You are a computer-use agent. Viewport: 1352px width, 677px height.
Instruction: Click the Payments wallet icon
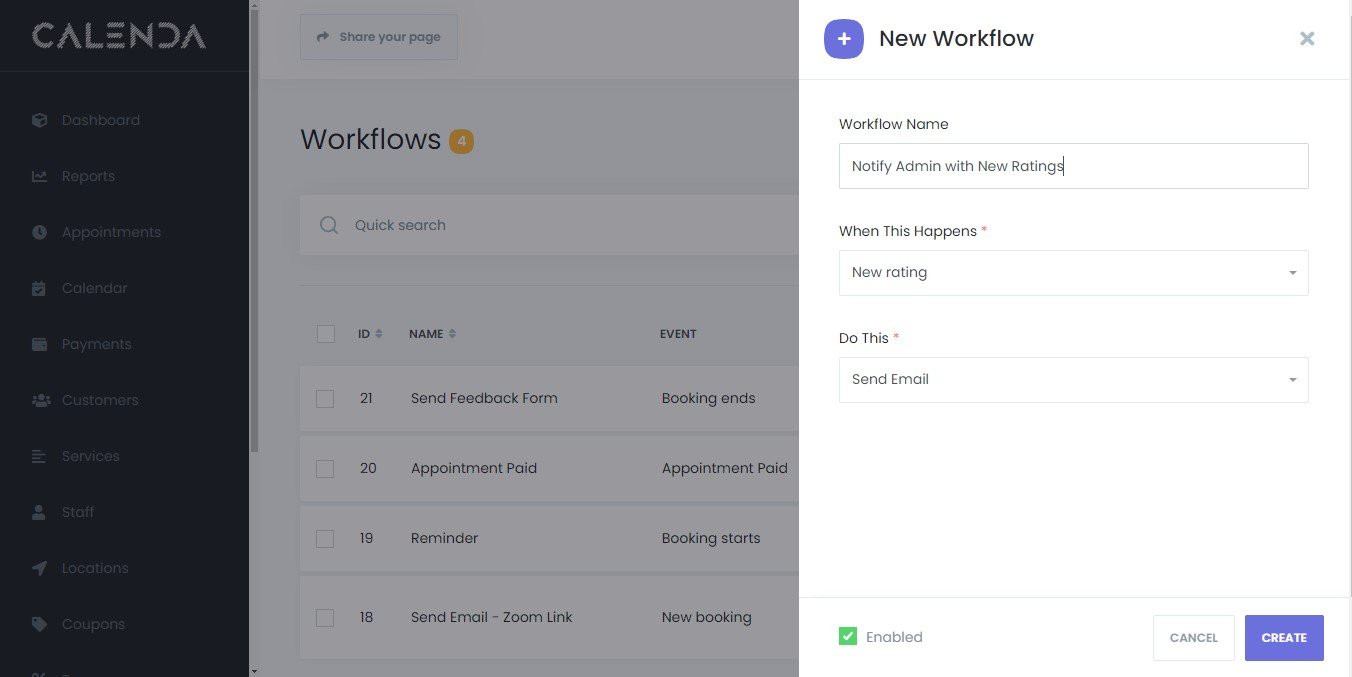[x=40, y=344]
